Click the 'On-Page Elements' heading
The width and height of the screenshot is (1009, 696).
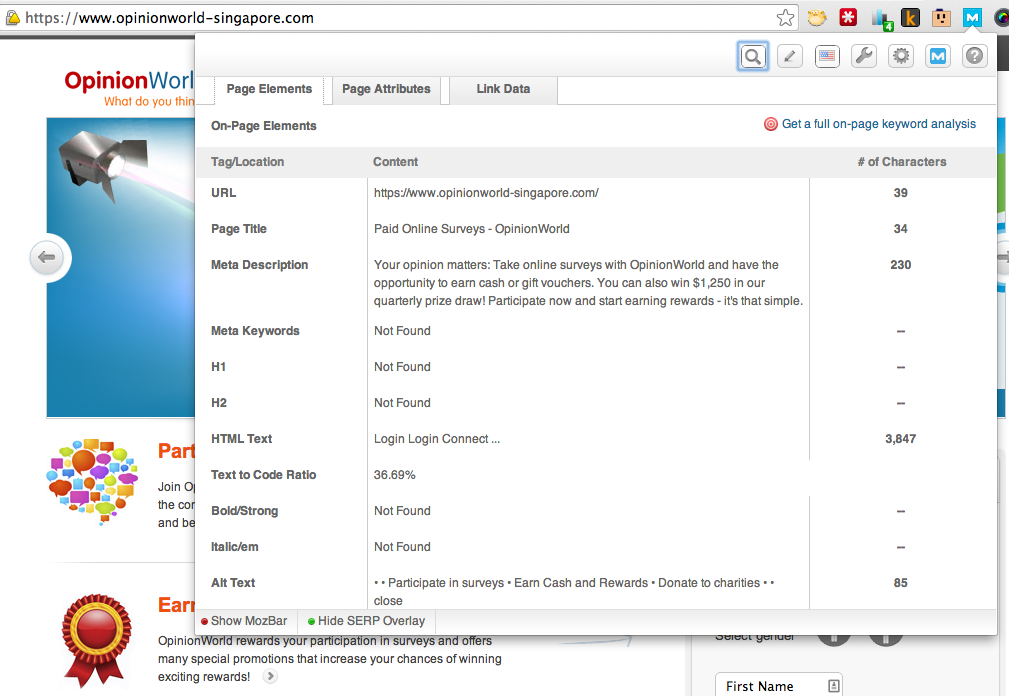pos(264,126)
